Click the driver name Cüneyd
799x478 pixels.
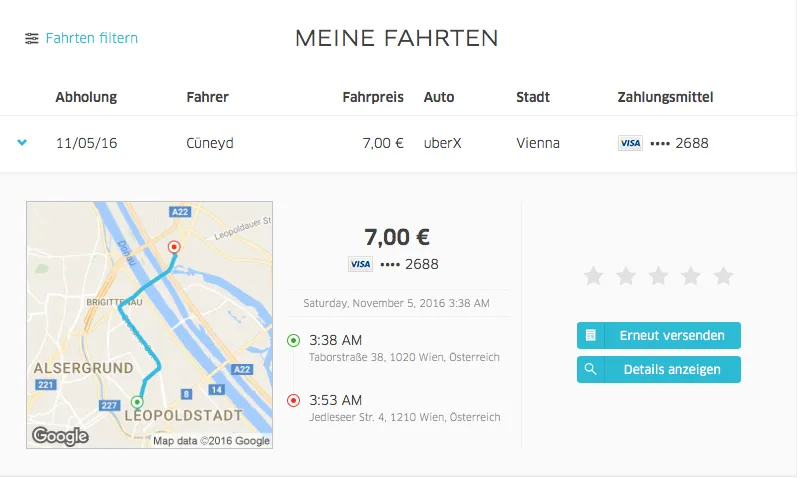pos(210,143)
